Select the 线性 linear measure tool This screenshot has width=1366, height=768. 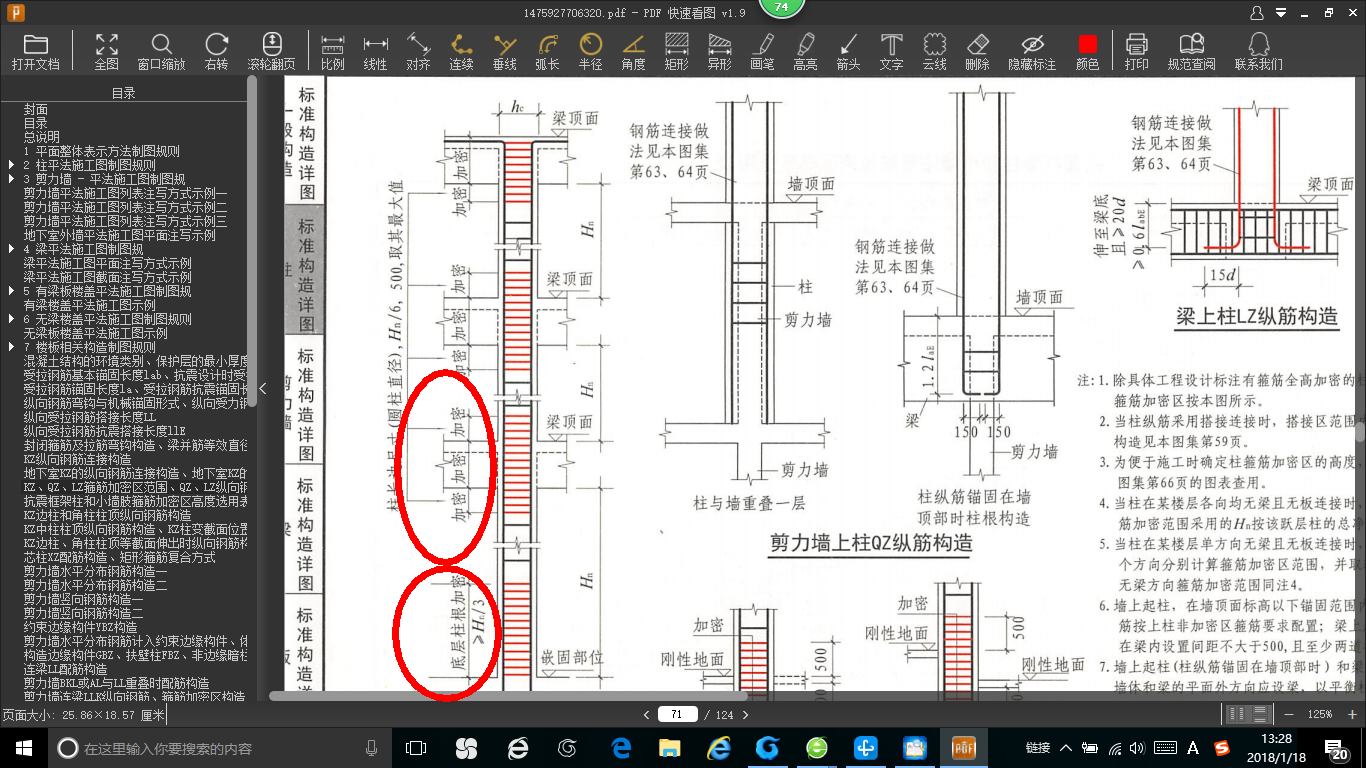(375, 52)
